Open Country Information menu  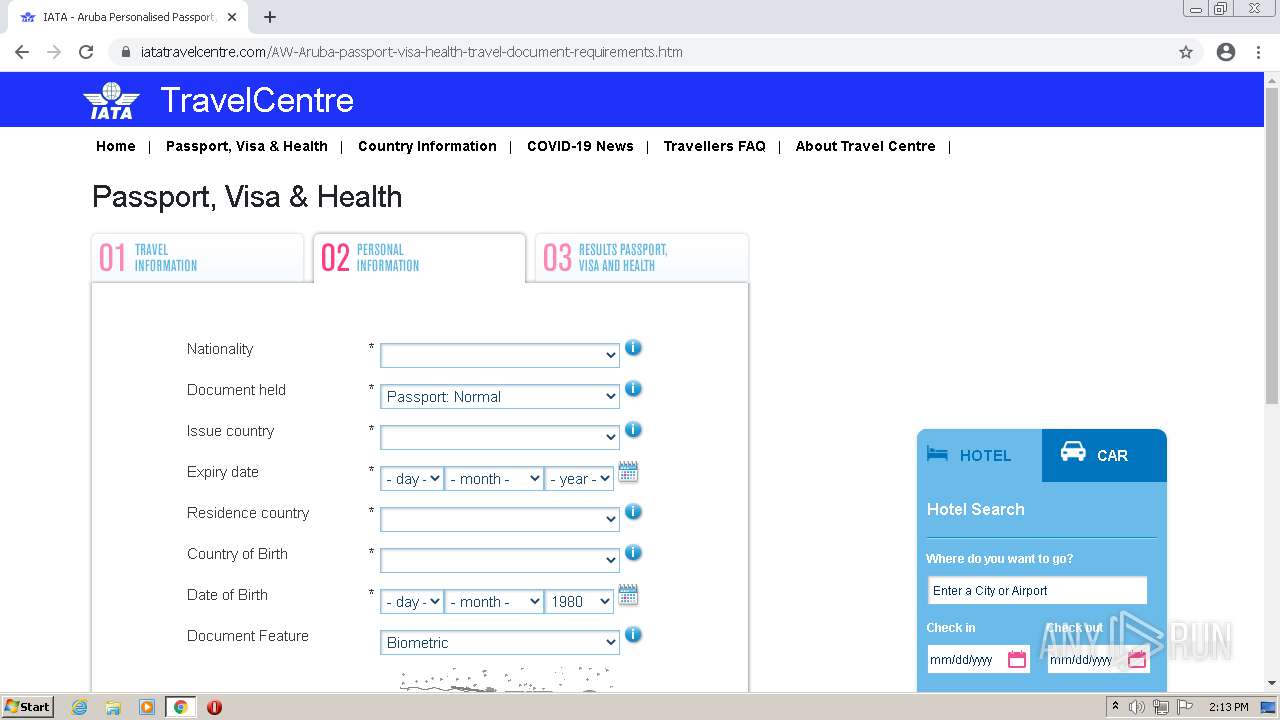click(427, 146)
